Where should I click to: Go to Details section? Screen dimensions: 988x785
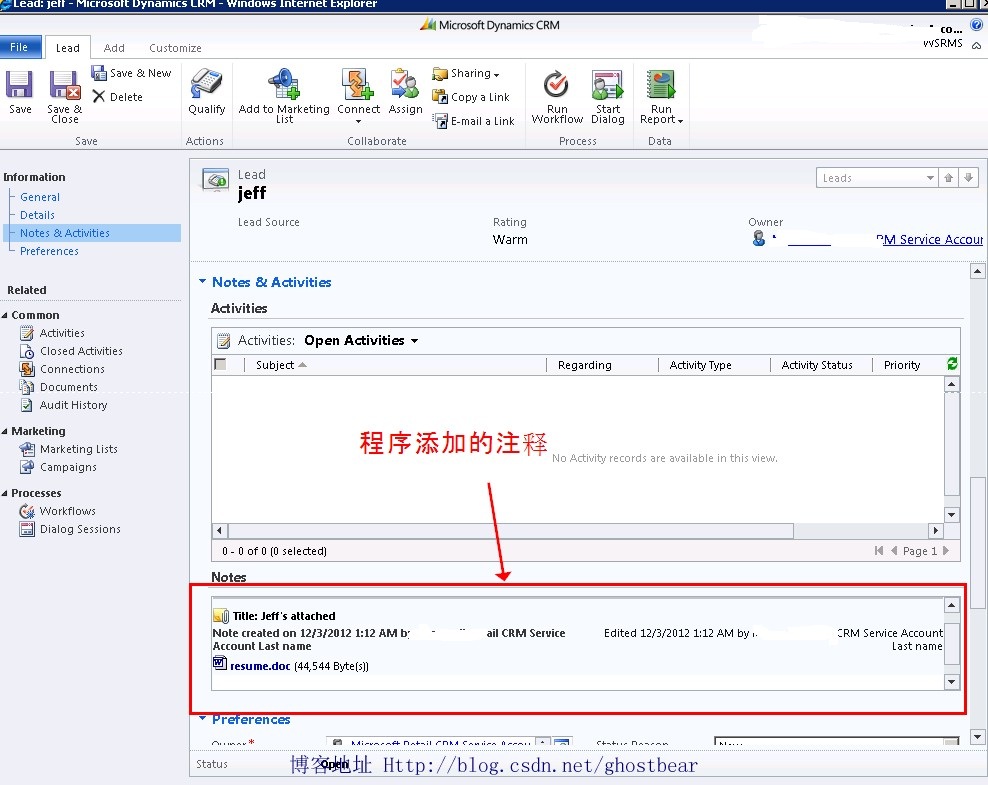(x=37, y=215)
